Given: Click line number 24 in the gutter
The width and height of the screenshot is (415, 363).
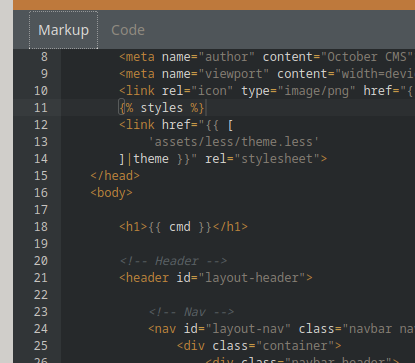Looking at the screenshot, I should [x=41, y=329].
